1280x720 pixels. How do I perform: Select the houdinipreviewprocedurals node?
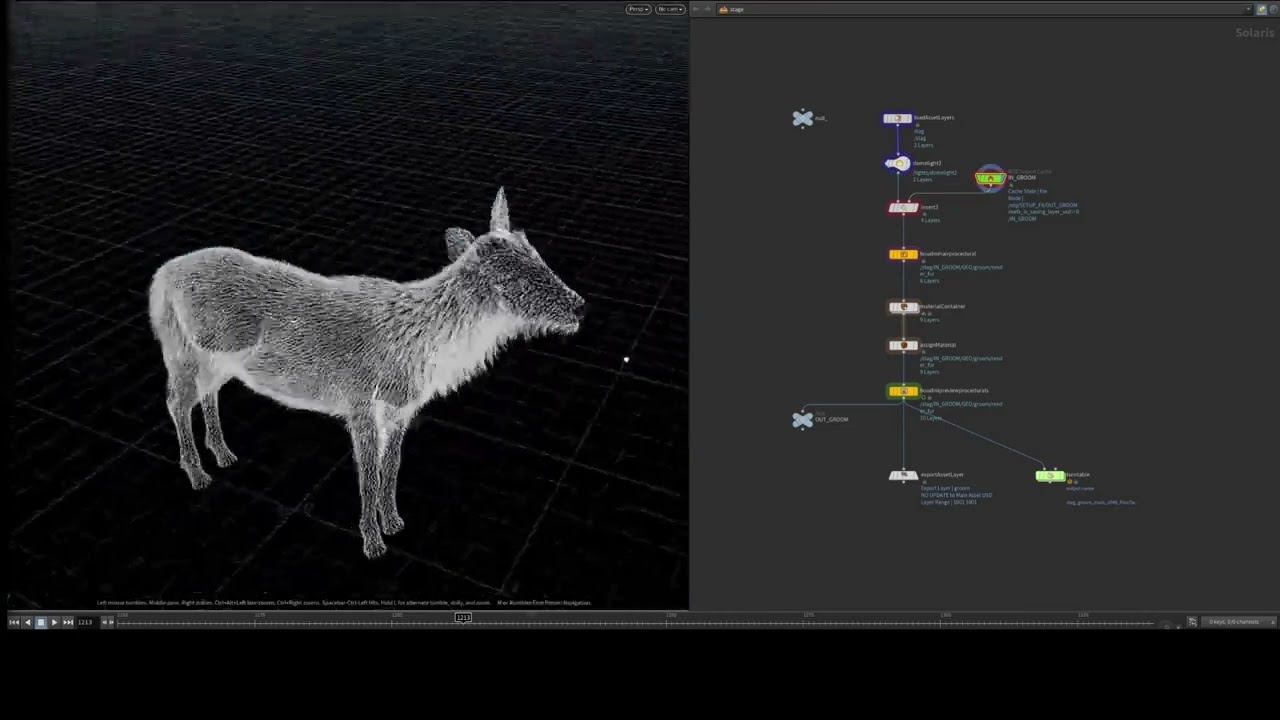click(903, 392)
